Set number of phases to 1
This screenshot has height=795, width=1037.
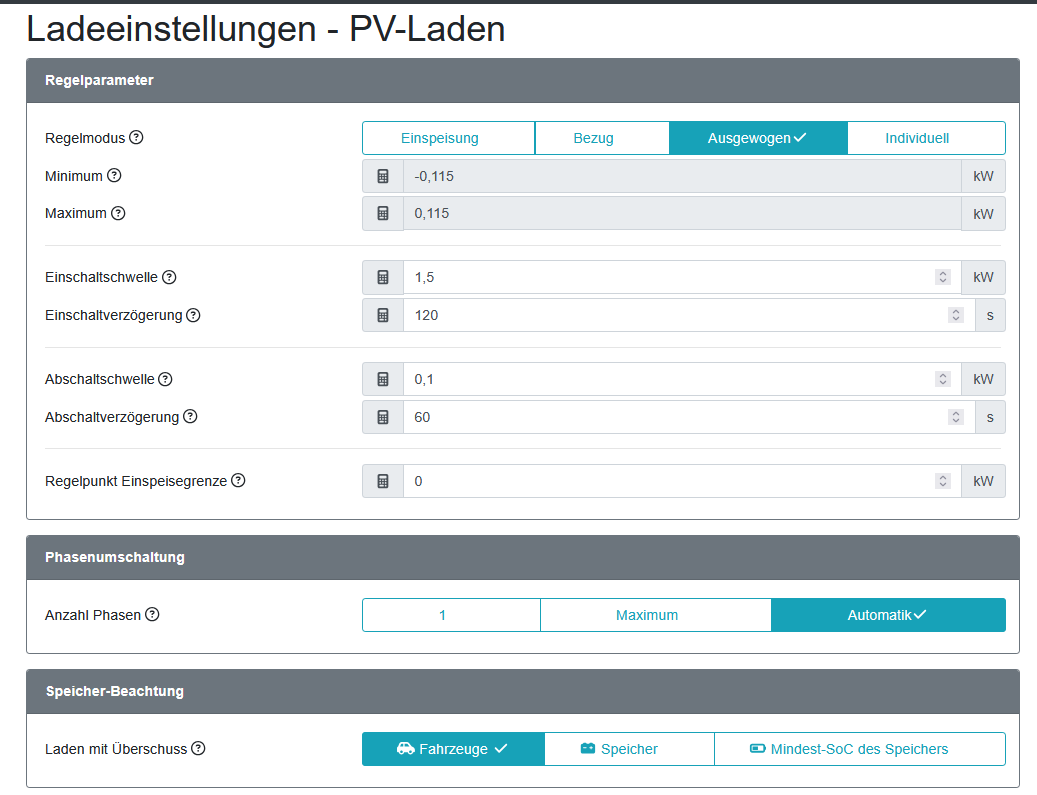pos(451,615)
